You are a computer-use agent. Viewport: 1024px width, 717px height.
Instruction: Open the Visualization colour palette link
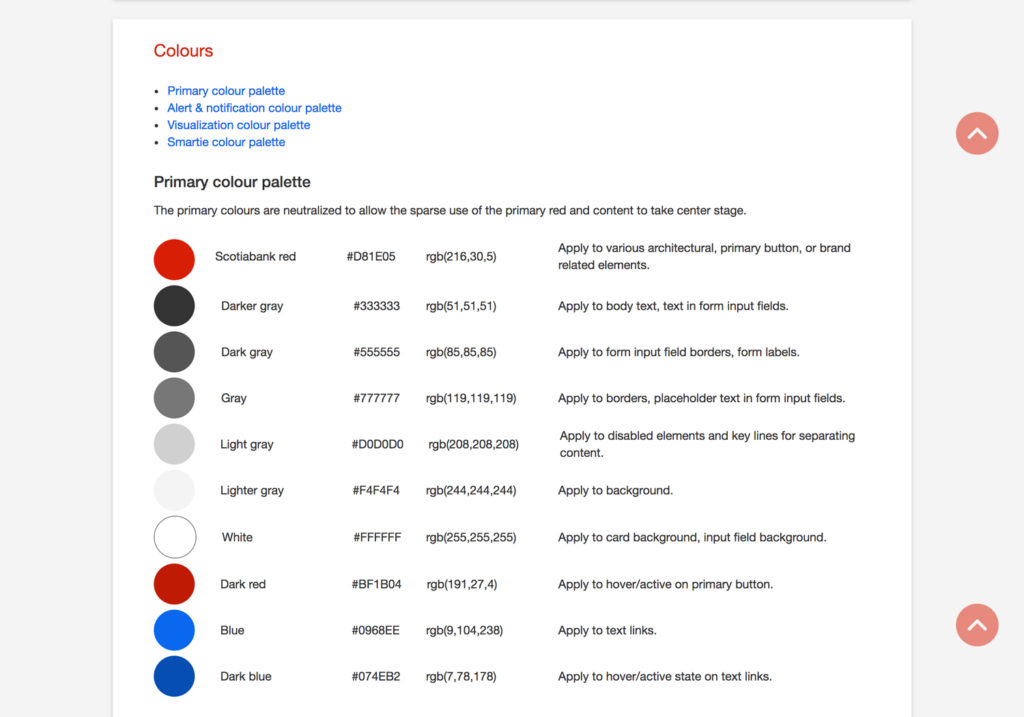(238, 124)
